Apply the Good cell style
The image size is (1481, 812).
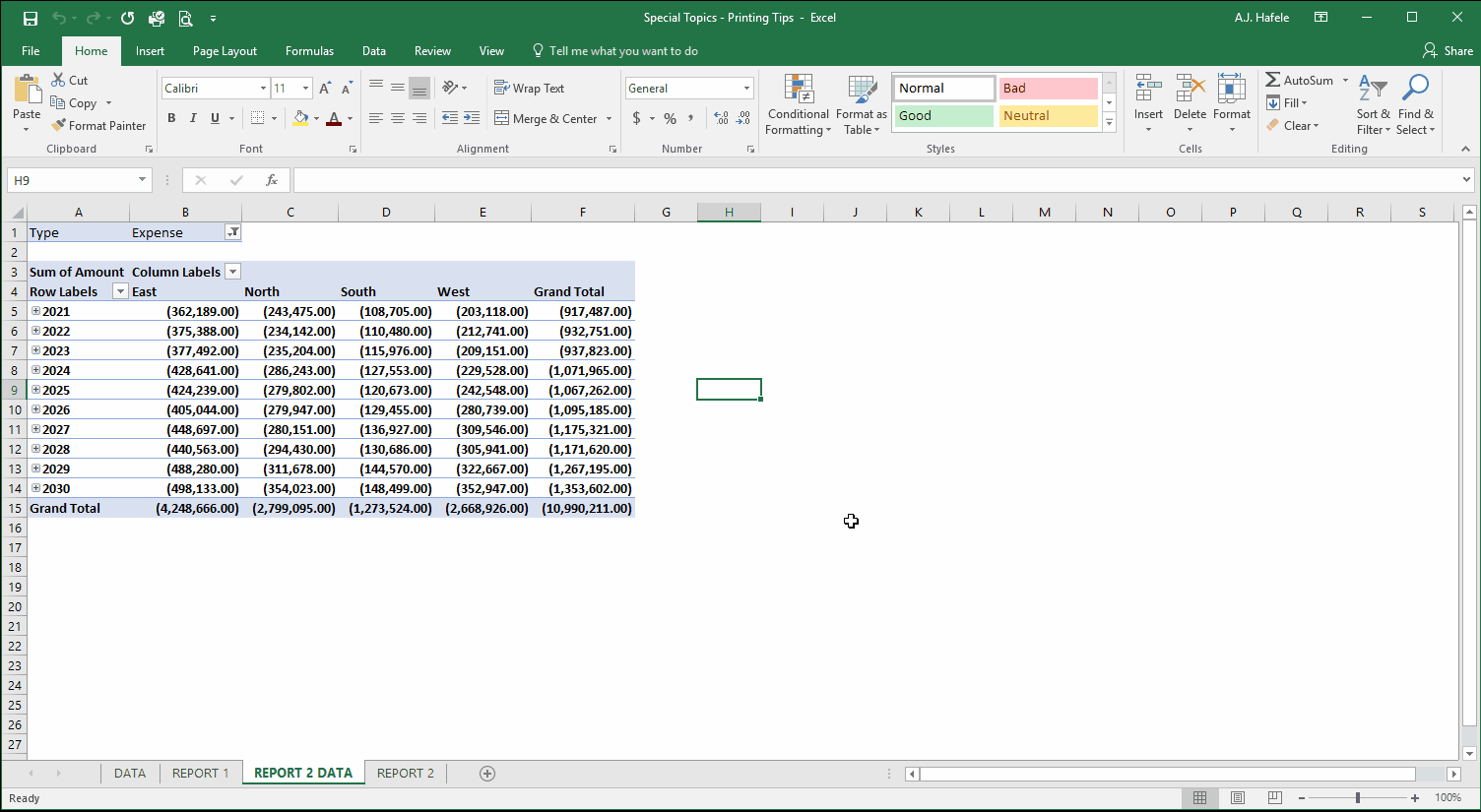(943, 115)
